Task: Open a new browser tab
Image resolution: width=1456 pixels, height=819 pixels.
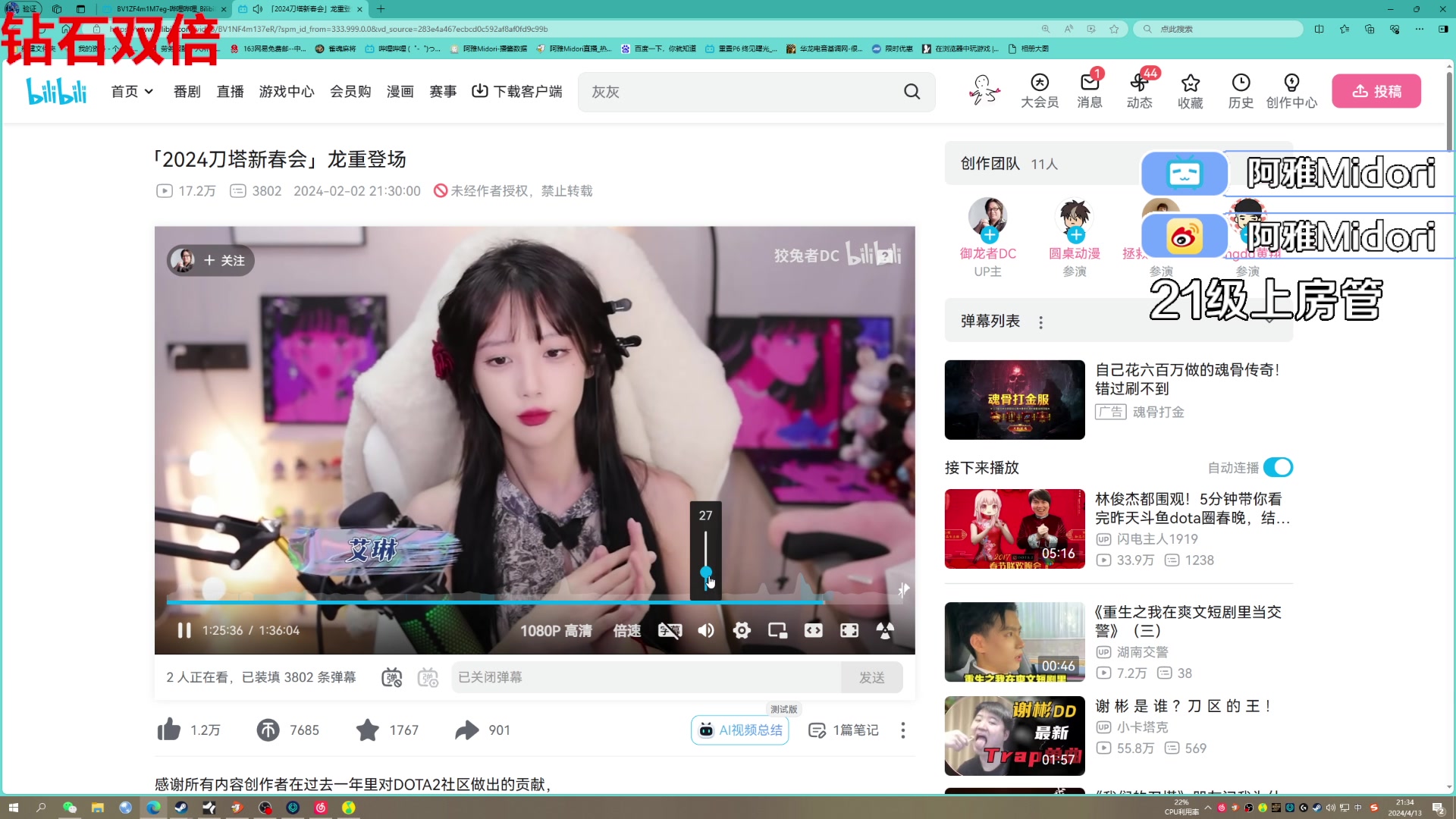Action: [381, 9]
